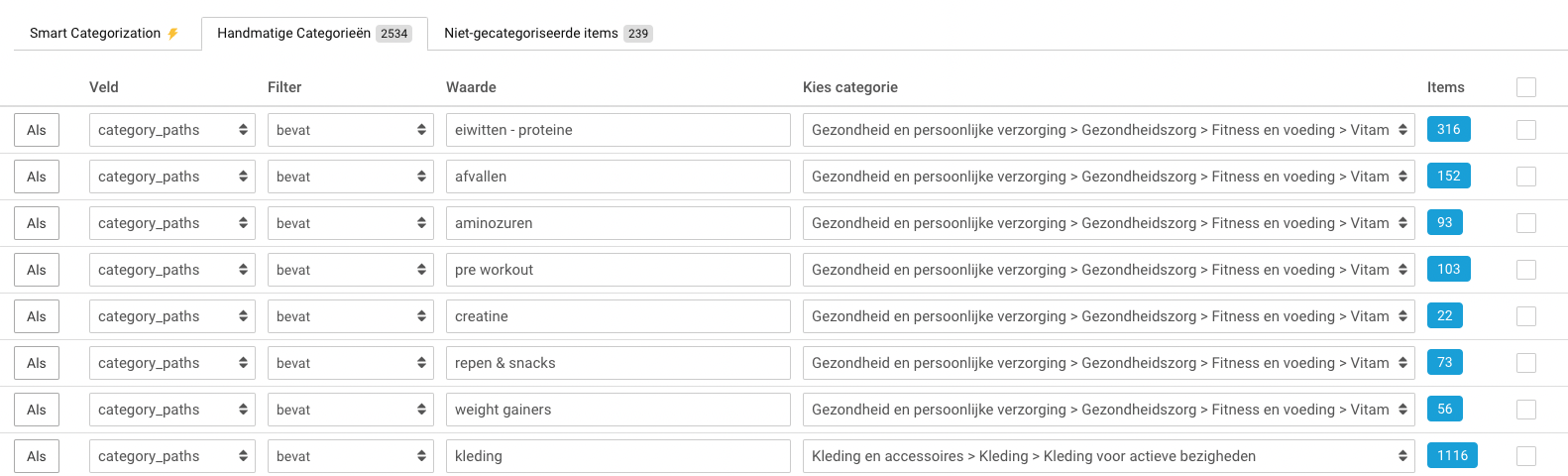Open the bevat filter dropdown for creatine

pyautogui.click(x=351, y=316)
